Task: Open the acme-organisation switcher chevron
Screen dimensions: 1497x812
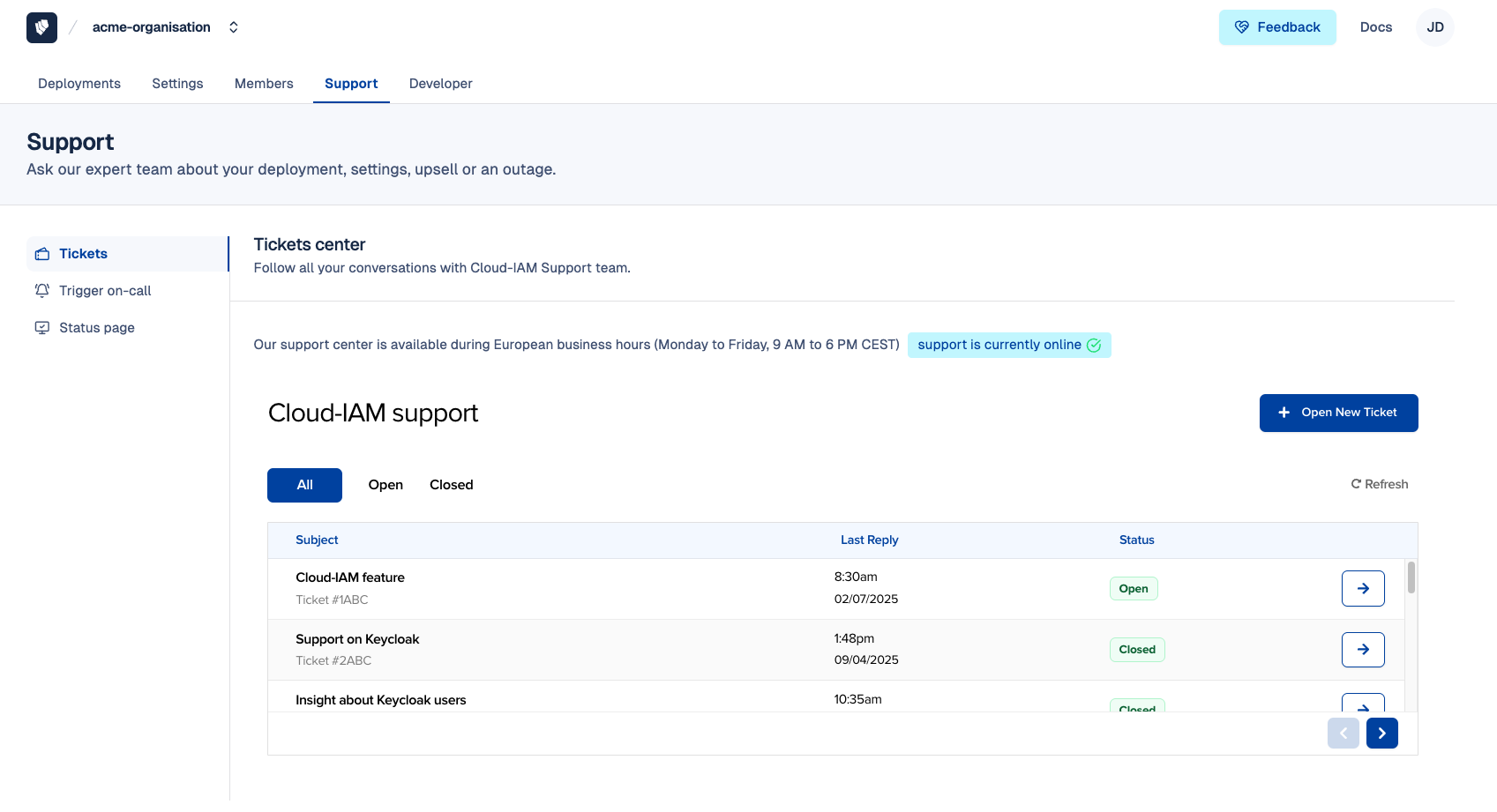Action: tap(234, 27)
